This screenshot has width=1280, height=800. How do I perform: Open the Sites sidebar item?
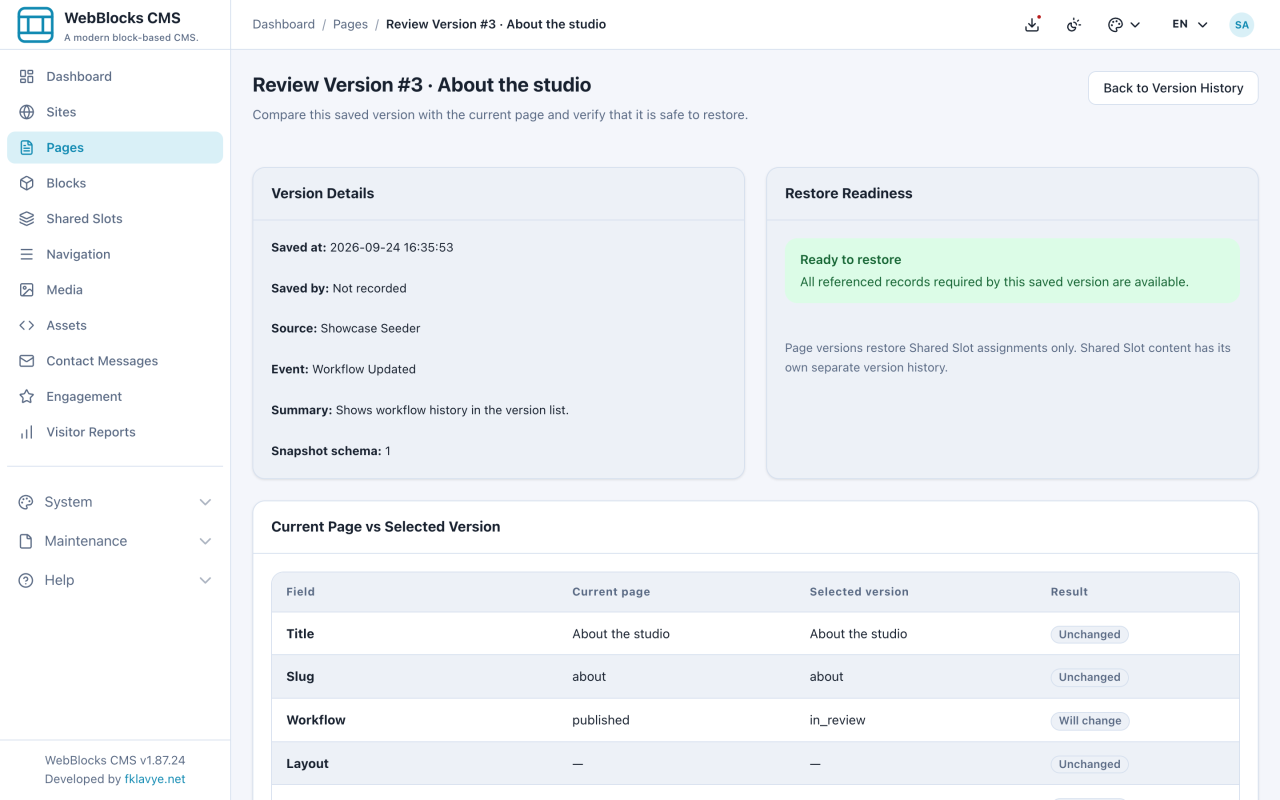(x=115, y=112)
